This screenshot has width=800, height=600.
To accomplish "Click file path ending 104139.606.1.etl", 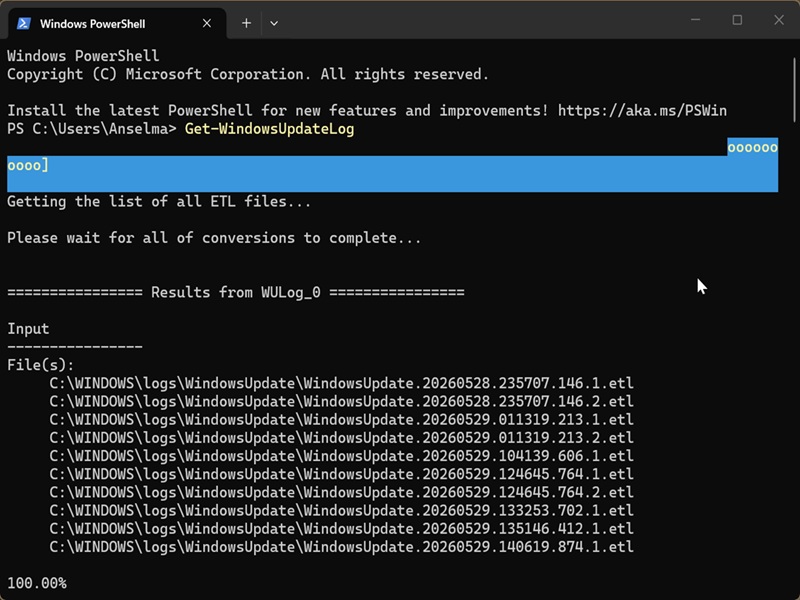I will [x=341, y=456].
